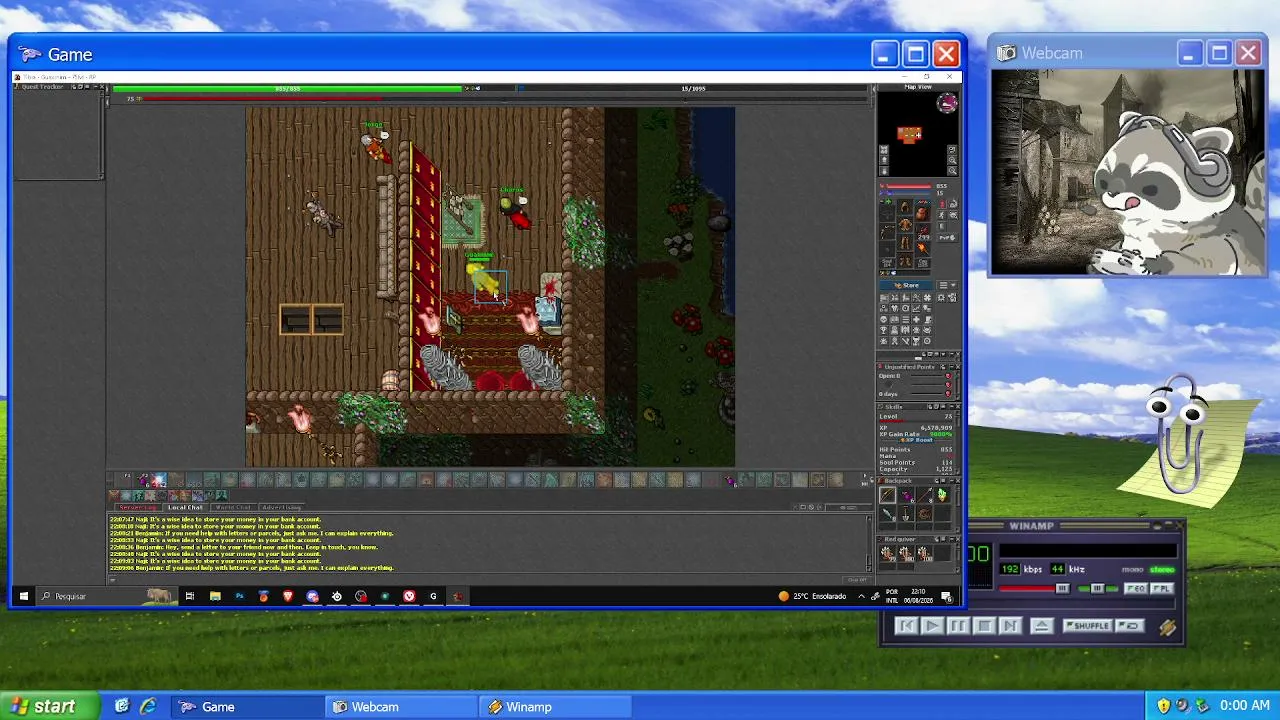Open the notifications icon on the inner taskbar

[946, 596]
